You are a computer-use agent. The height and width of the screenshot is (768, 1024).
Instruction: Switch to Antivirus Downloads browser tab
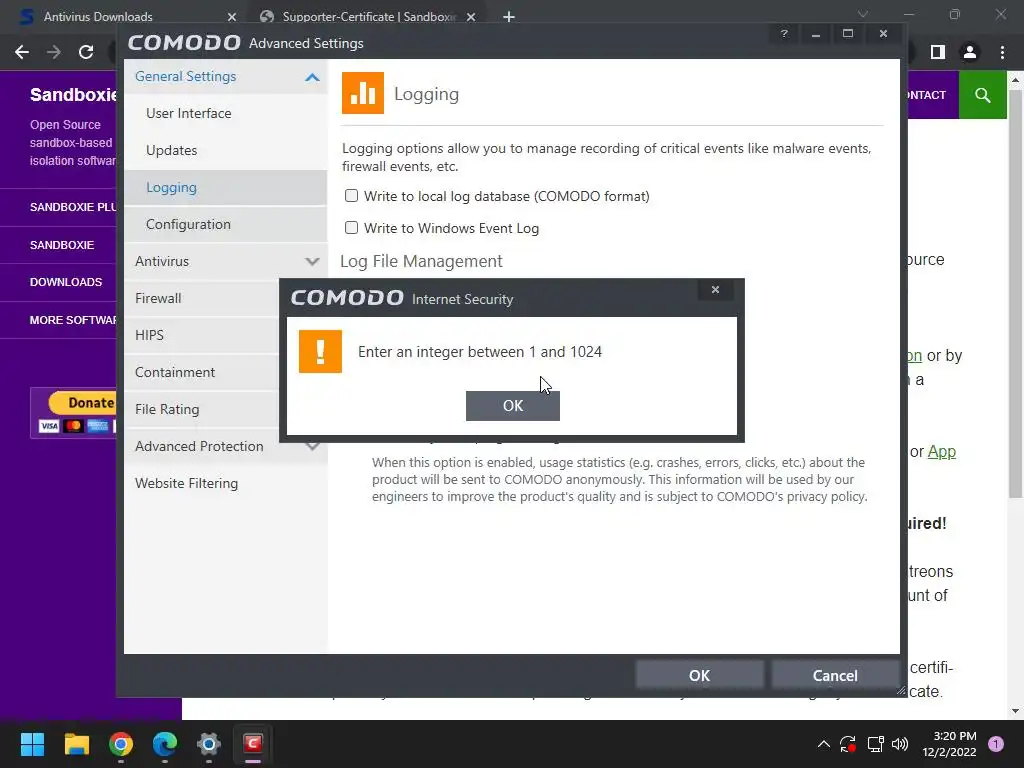pos(98,17)
